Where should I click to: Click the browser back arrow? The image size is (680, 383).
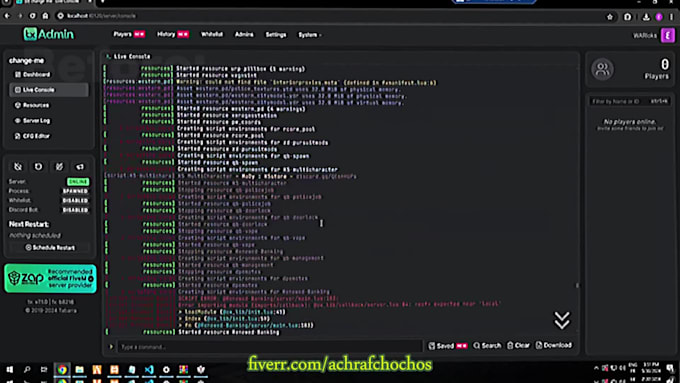(x=7, y=16)
